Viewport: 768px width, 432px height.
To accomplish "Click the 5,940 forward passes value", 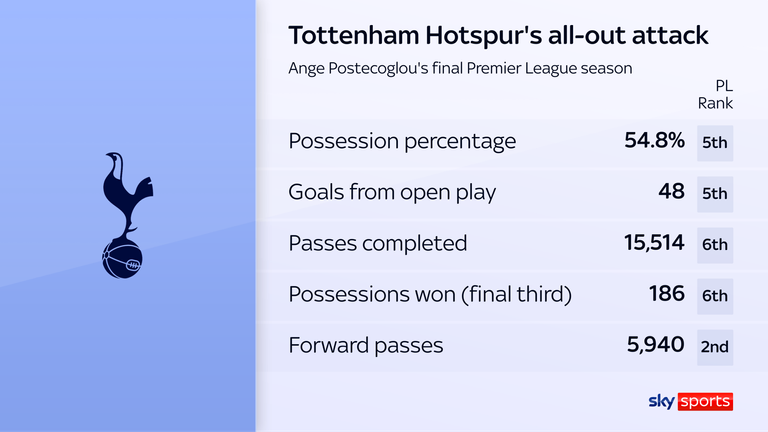I will coord(655,345).
